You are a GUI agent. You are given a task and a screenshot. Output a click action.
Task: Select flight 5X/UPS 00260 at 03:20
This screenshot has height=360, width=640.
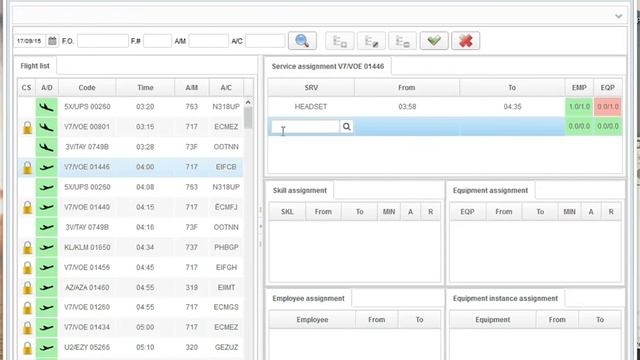pyautogui.click(x=131, y=107)
